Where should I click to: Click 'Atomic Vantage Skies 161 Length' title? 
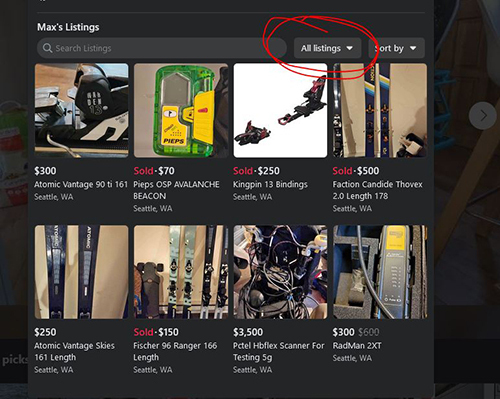point(74,351)
